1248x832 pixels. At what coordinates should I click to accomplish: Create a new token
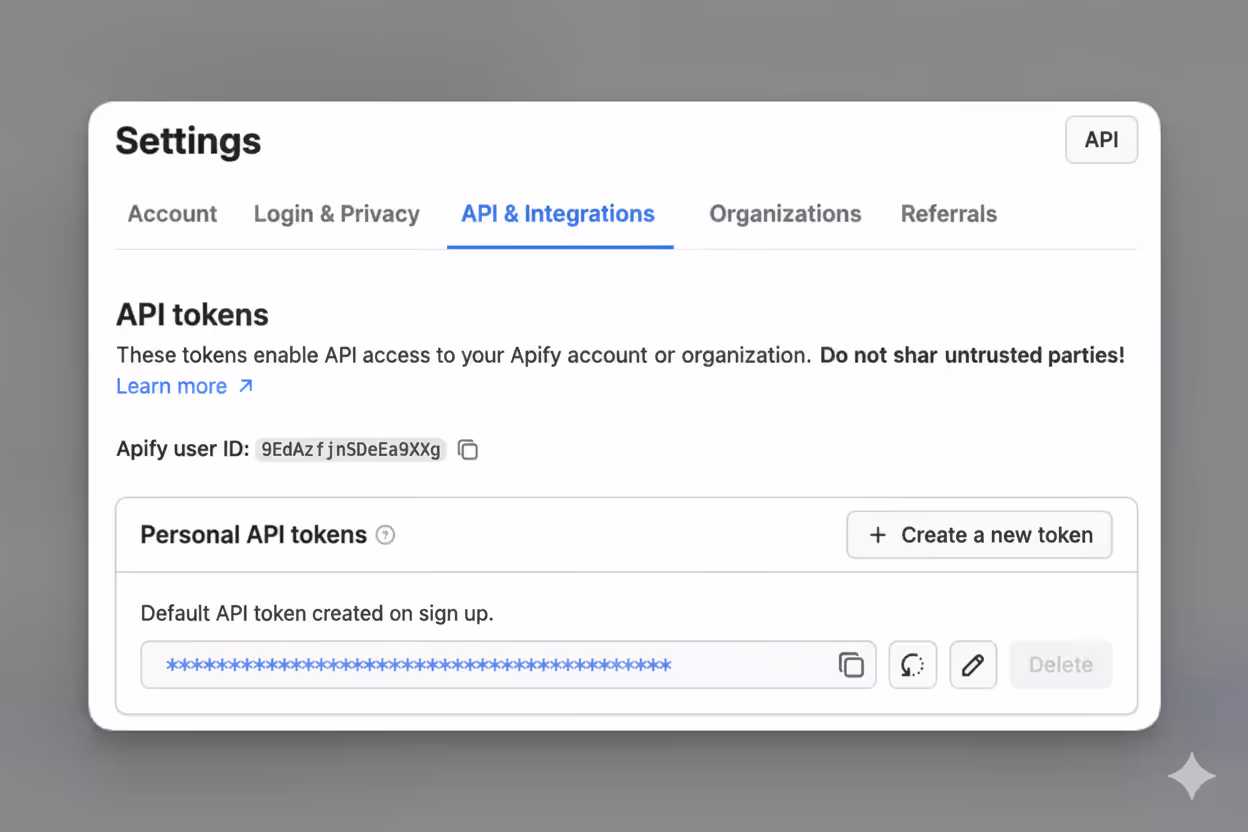click(x=979, y=535)
